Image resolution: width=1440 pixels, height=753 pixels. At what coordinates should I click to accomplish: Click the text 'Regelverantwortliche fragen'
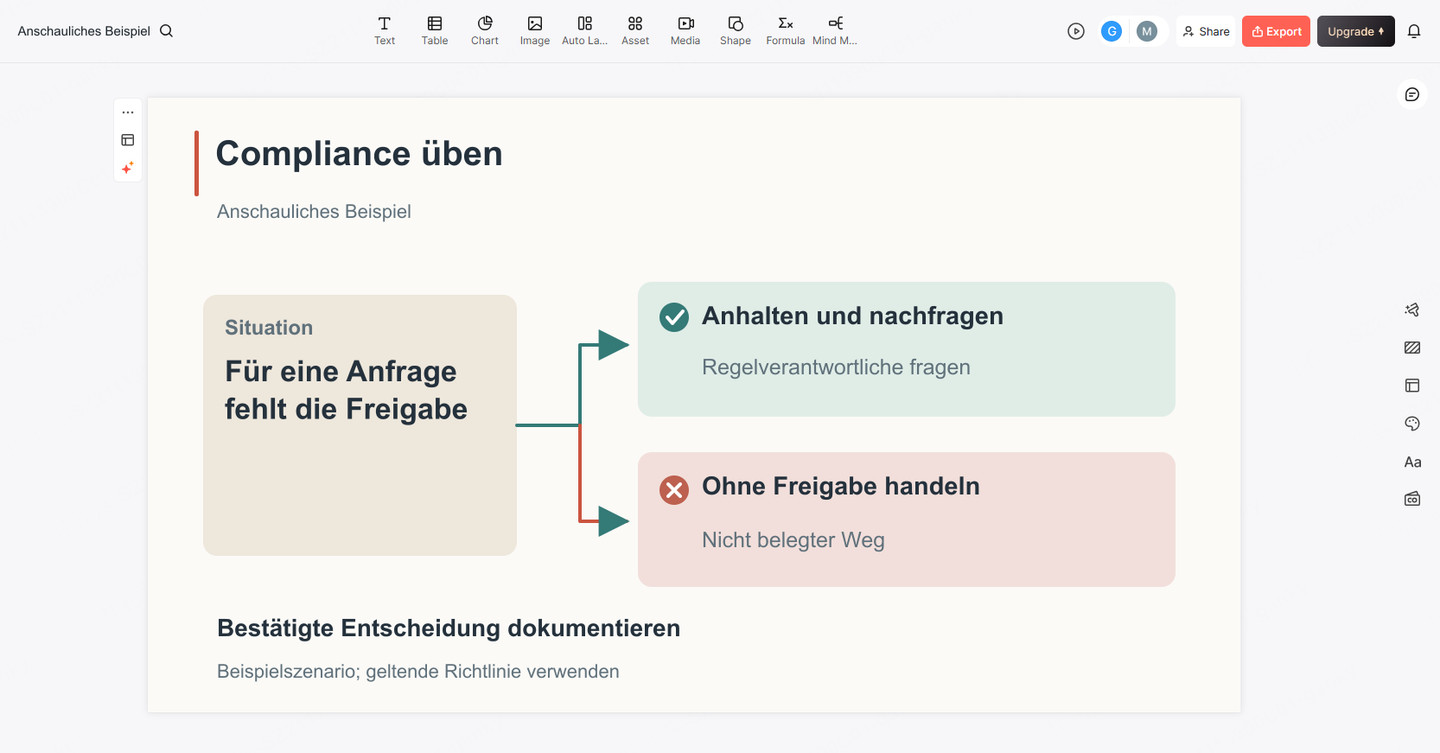pos(836,367)
